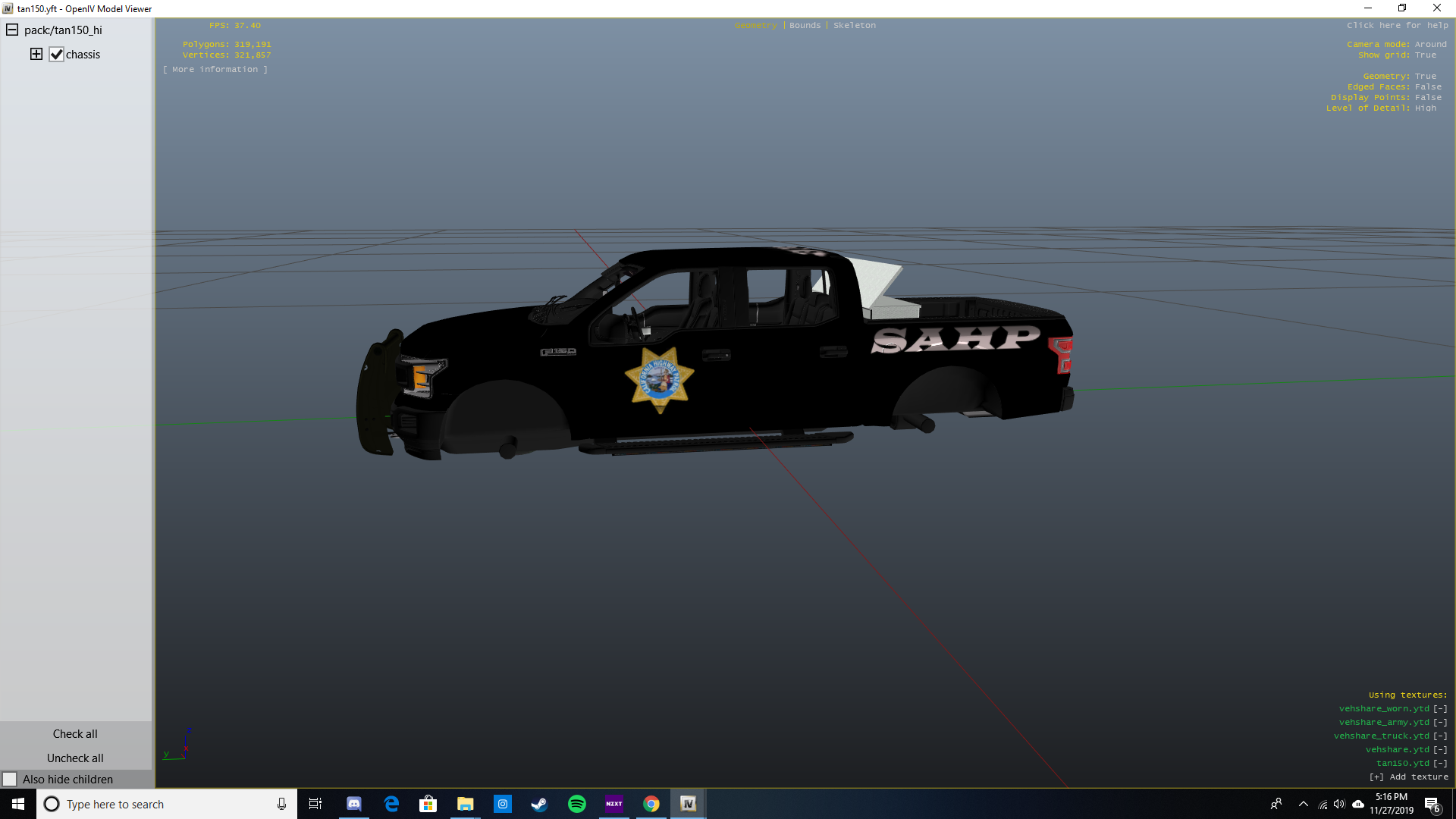
Task: Open Discord from the taskbar
Action: pos(353,804)
